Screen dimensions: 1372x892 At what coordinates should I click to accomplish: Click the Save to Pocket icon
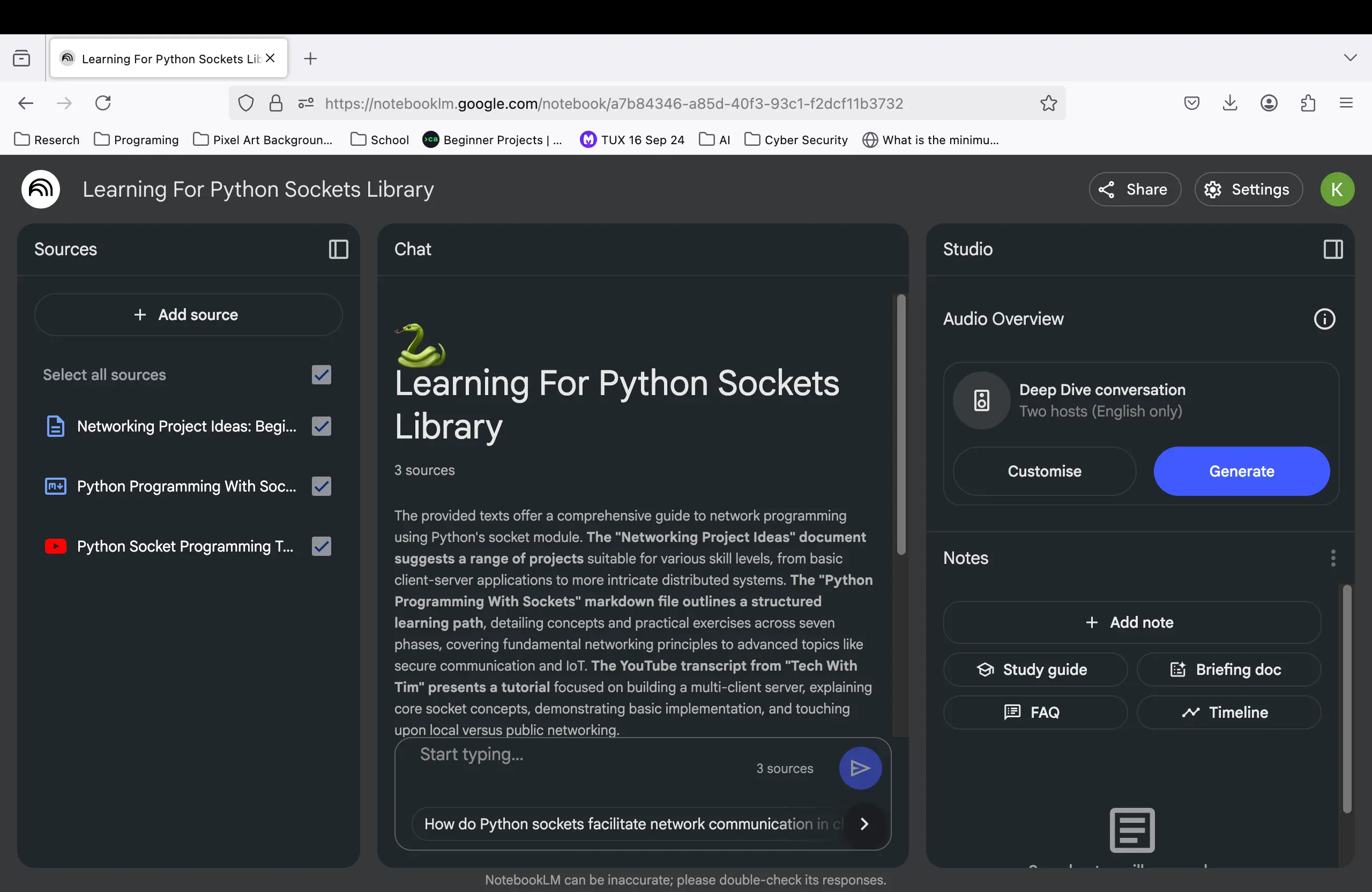[1191, 103]
